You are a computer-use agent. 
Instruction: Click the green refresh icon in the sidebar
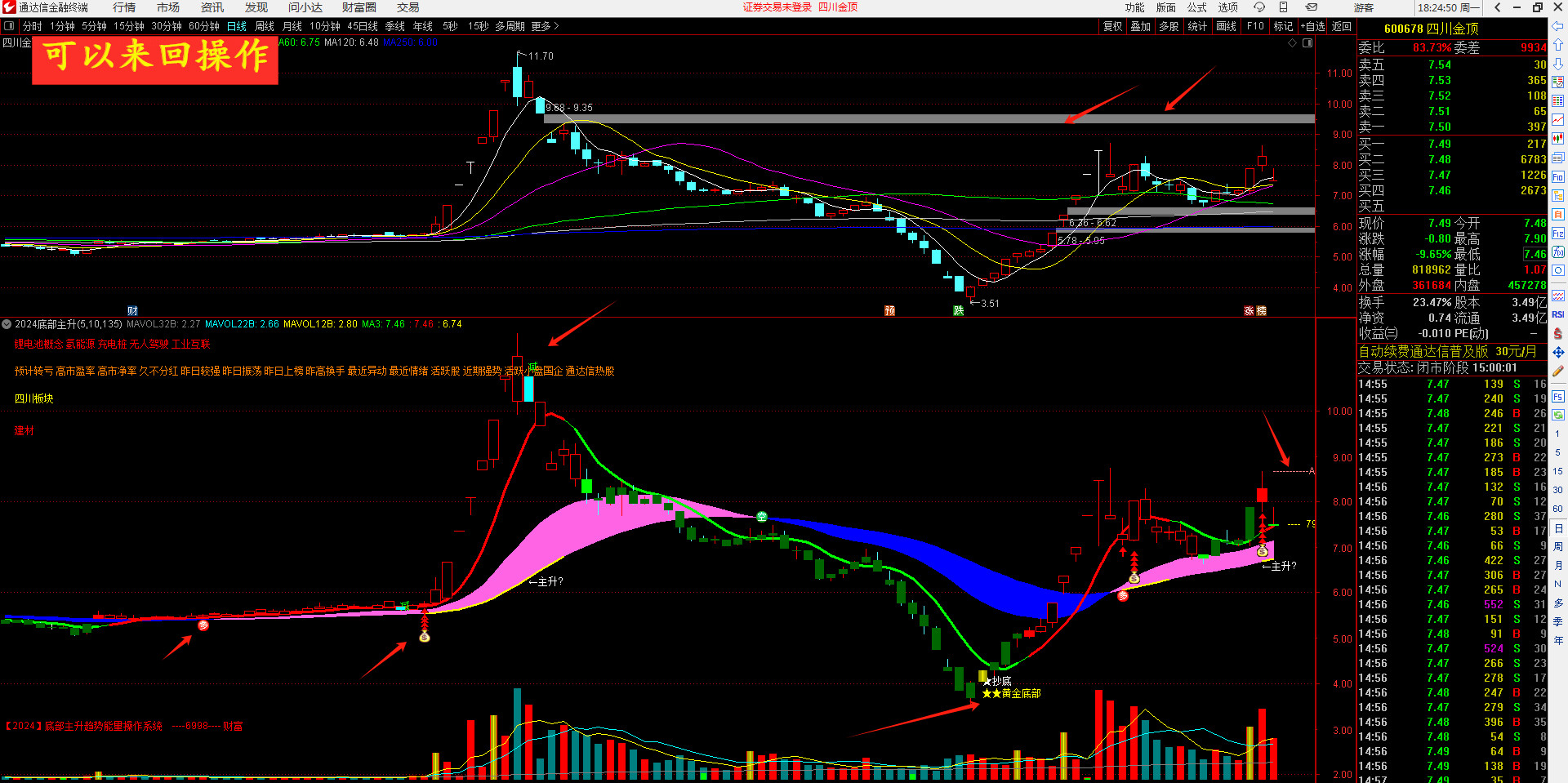click(x=1558, y=415)
